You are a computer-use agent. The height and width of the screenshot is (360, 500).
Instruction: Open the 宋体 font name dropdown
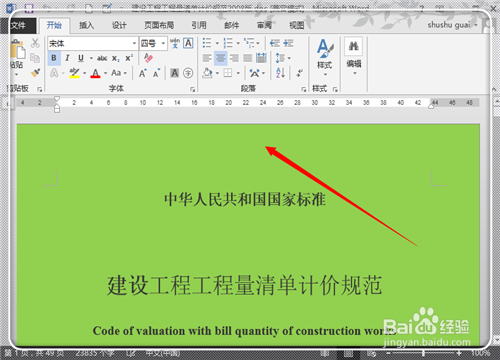[134, 43]
